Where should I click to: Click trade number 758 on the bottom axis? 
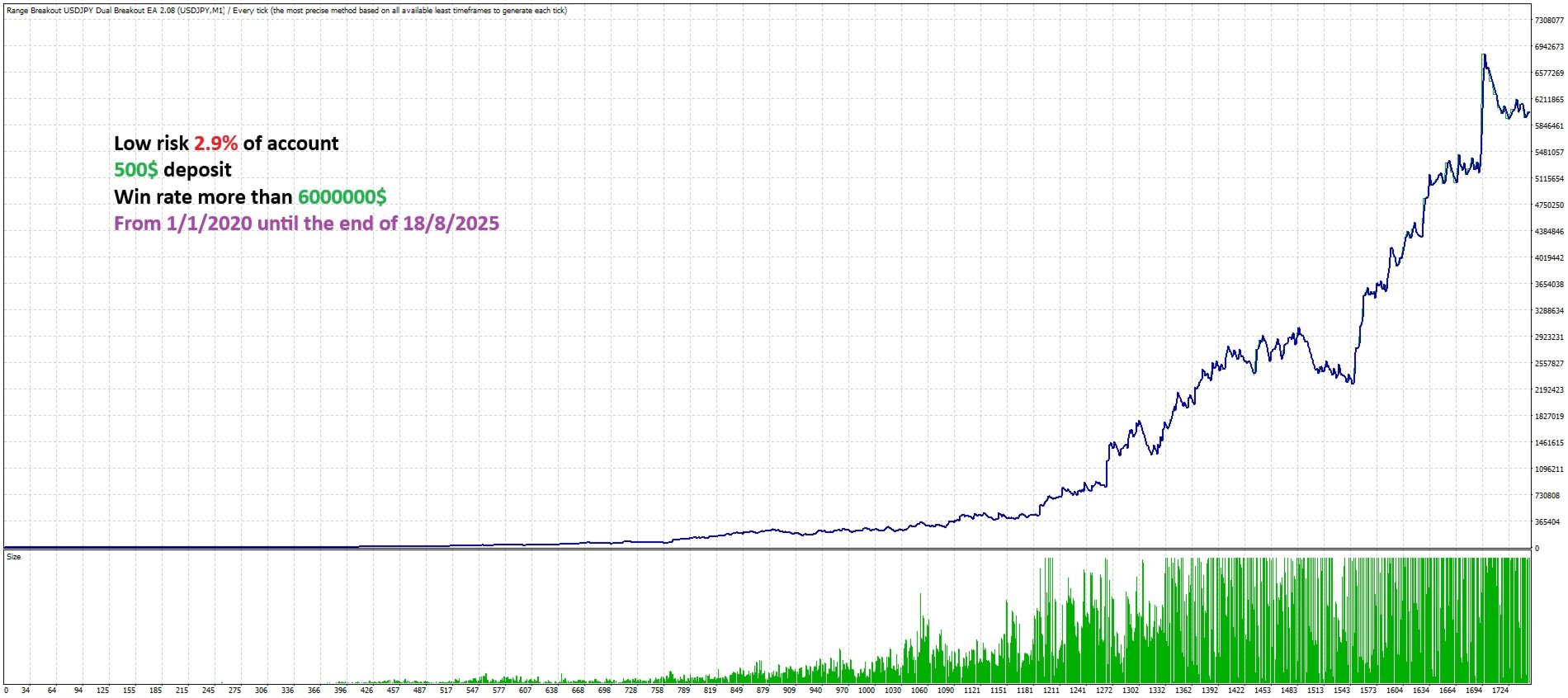click(x=657, y=691)
